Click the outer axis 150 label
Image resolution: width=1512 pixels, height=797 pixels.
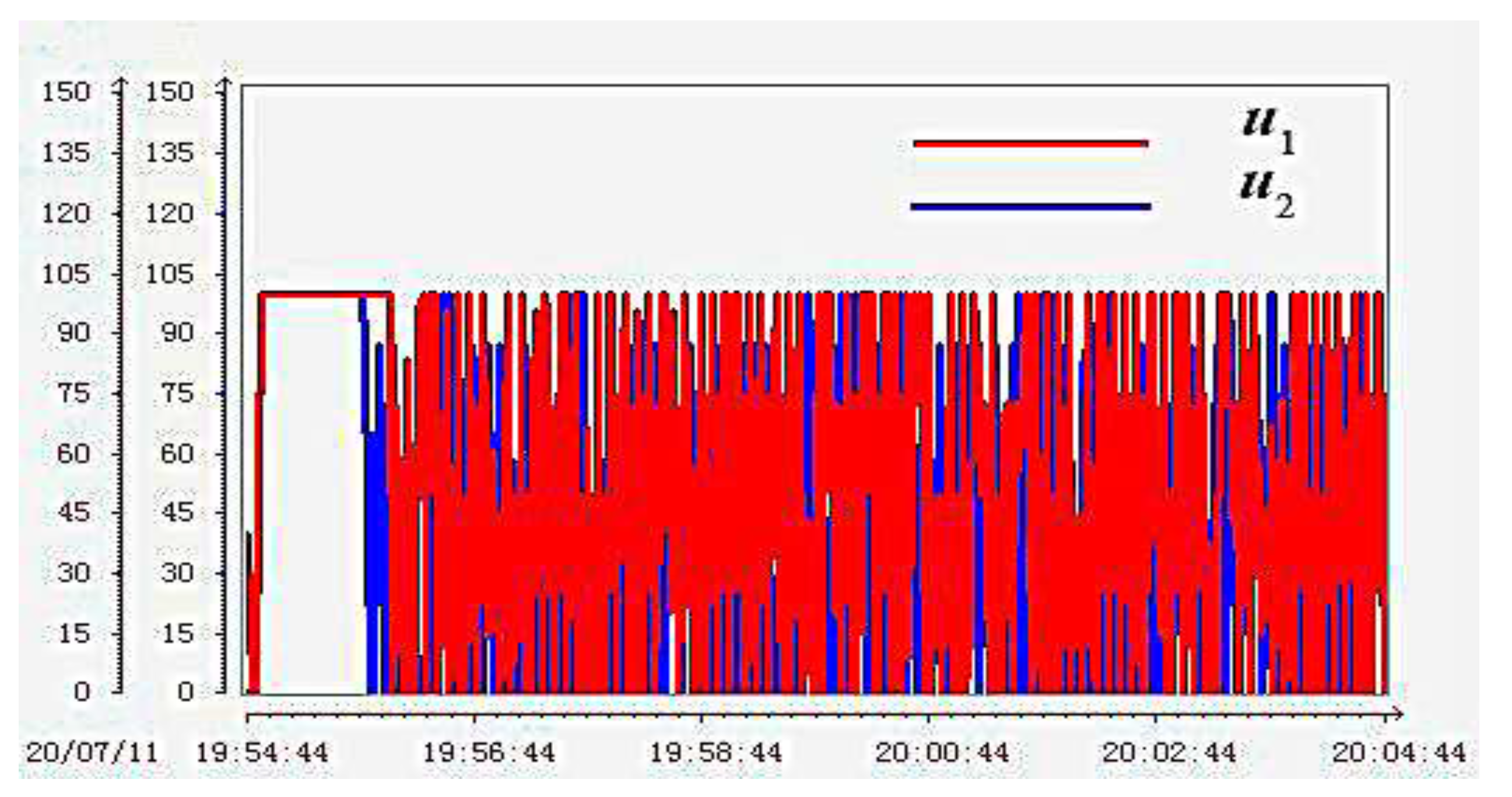pyautogui.click(x=66, y=92)
